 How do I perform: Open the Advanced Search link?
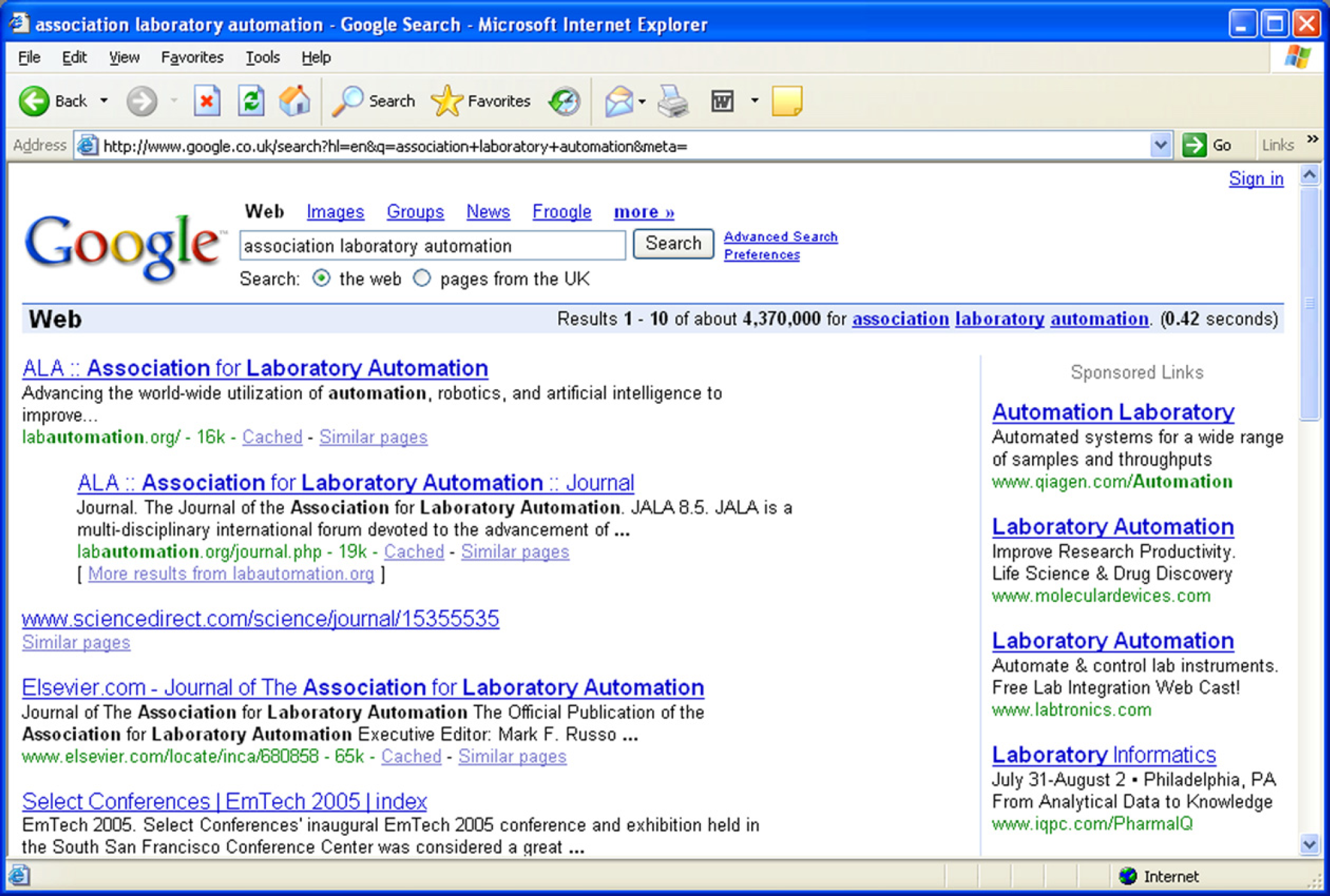pos(780,236)
